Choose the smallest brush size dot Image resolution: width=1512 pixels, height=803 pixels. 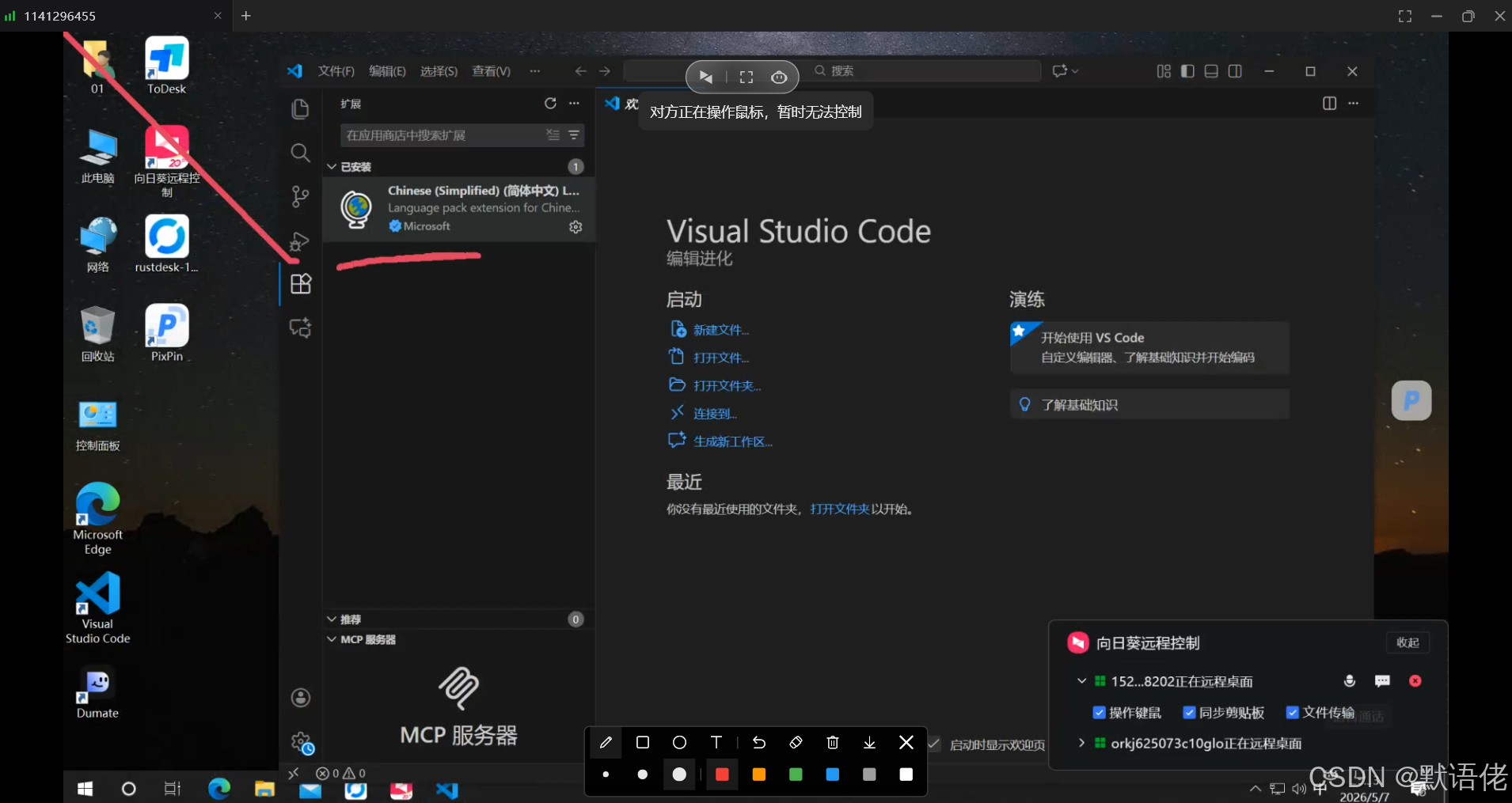point(606,775)
